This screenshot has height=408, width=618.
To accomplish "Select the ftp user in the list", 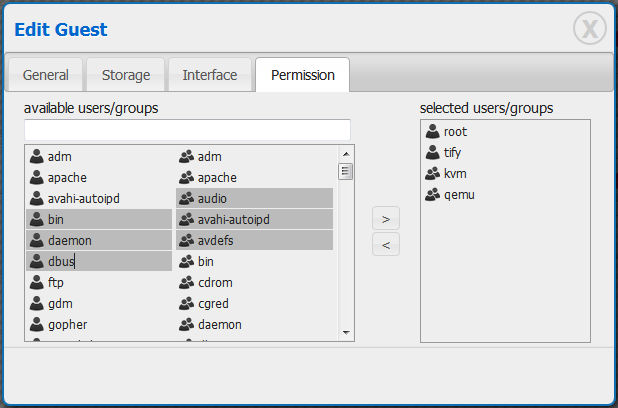I will tap(56, 283).
